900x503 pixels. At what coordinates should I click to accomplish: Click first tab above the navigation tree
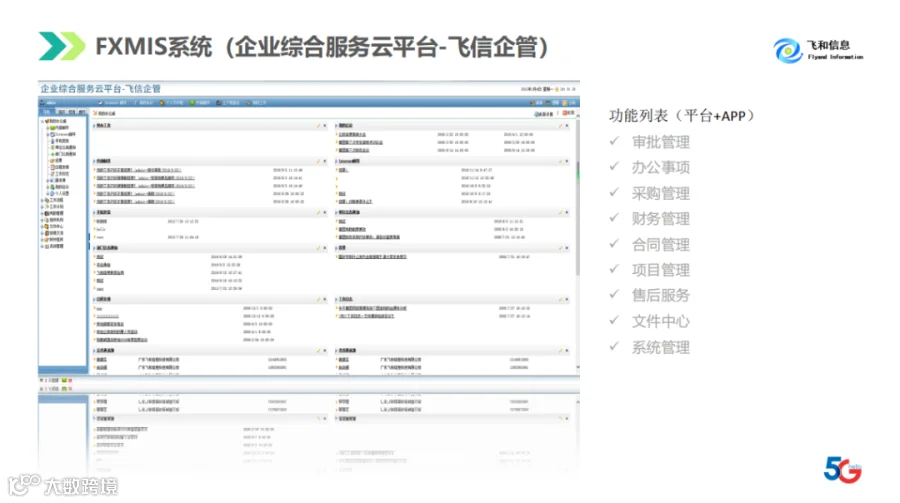coord(48,112)
